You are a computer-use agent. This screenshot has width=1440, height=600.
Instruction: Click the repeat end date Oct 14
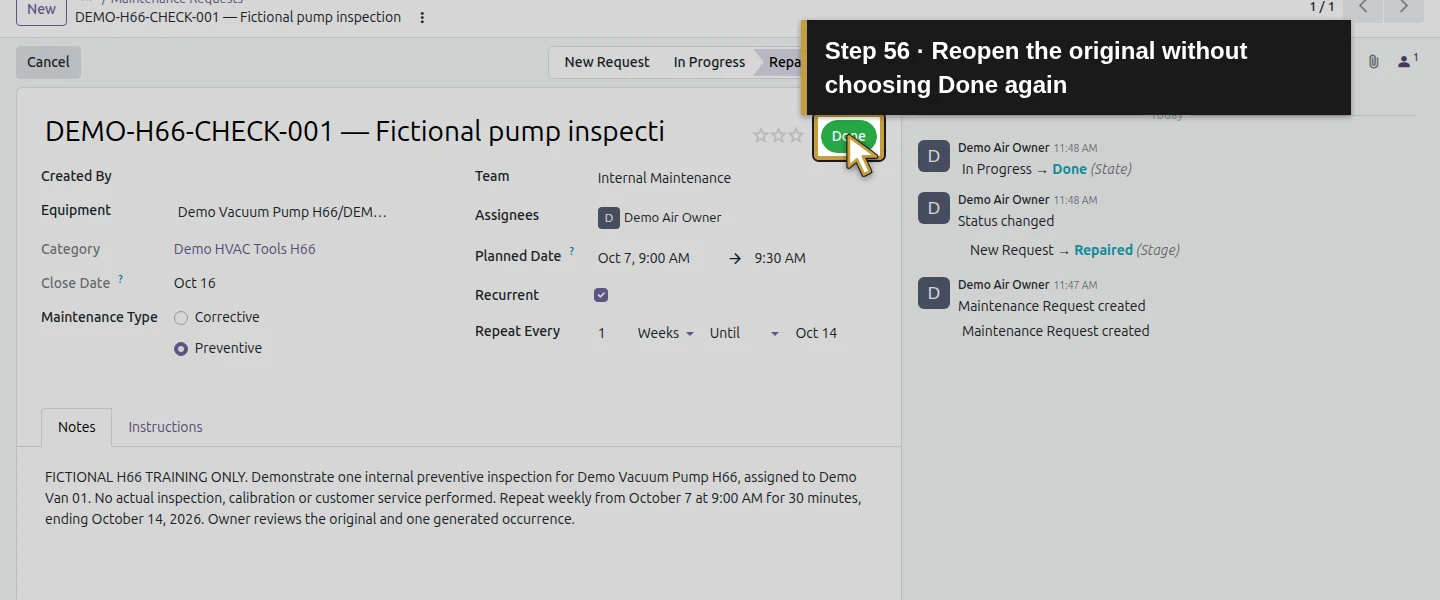click(x=816, y=333)
